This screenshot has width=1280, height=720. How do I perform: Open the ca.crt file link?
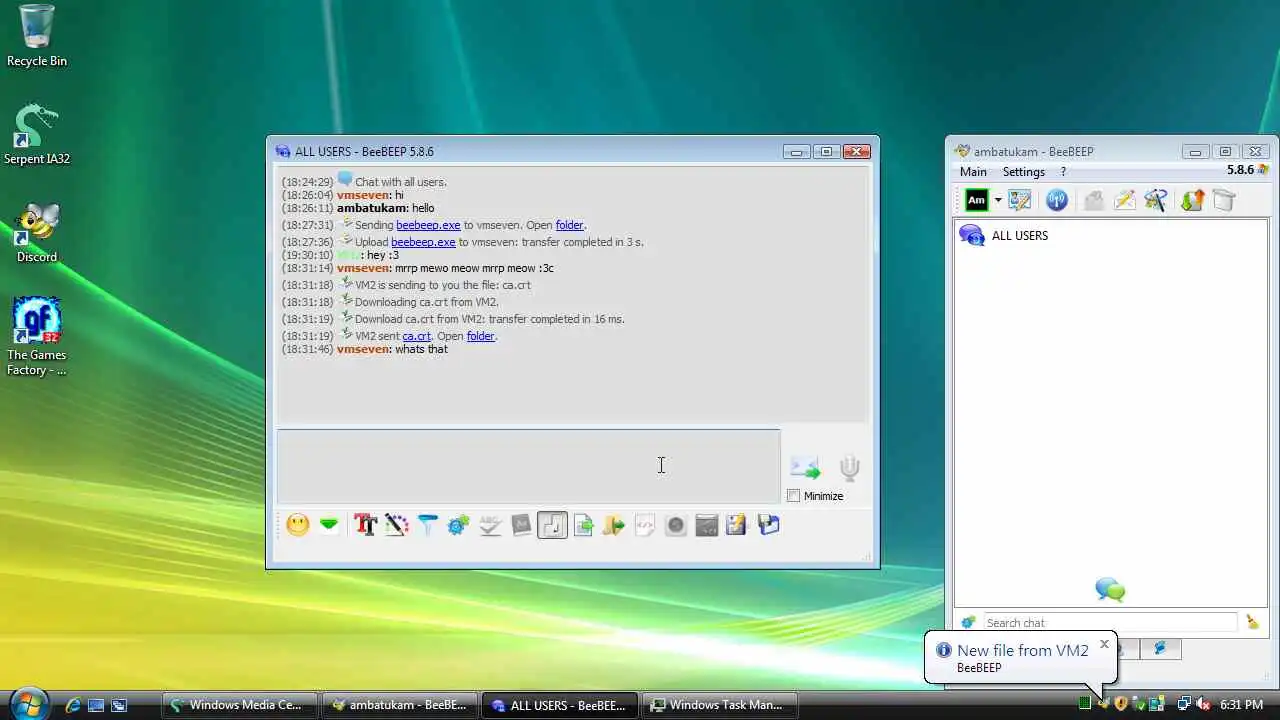416,336
